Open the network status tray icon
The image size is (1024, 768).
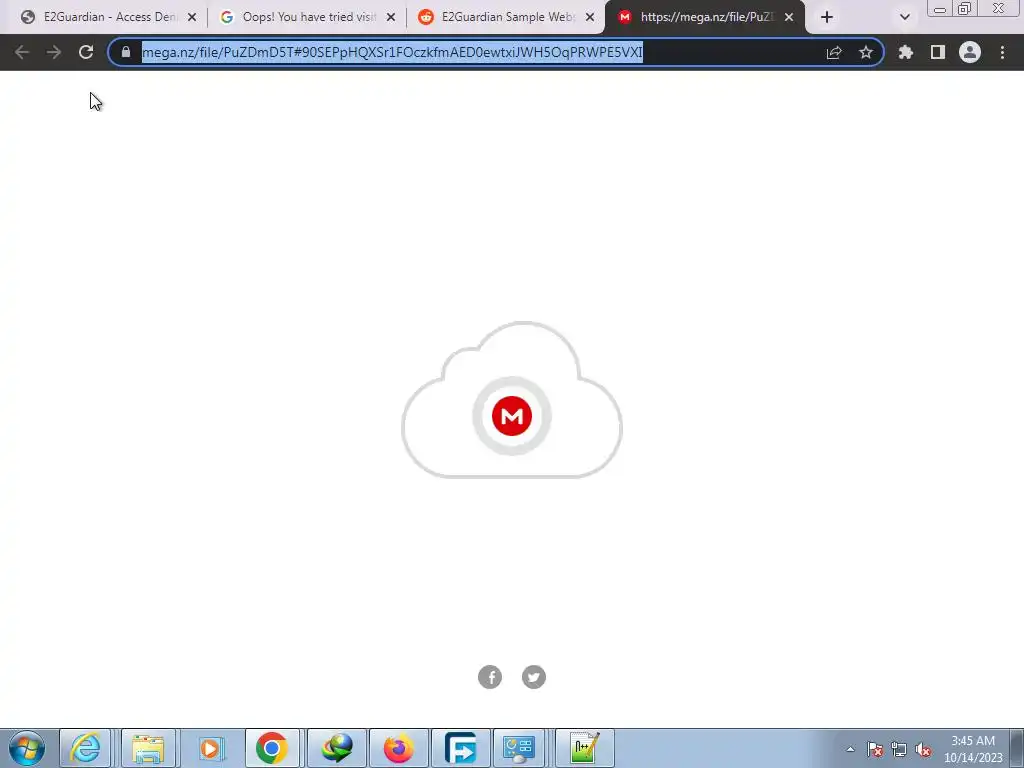point(899,749)
